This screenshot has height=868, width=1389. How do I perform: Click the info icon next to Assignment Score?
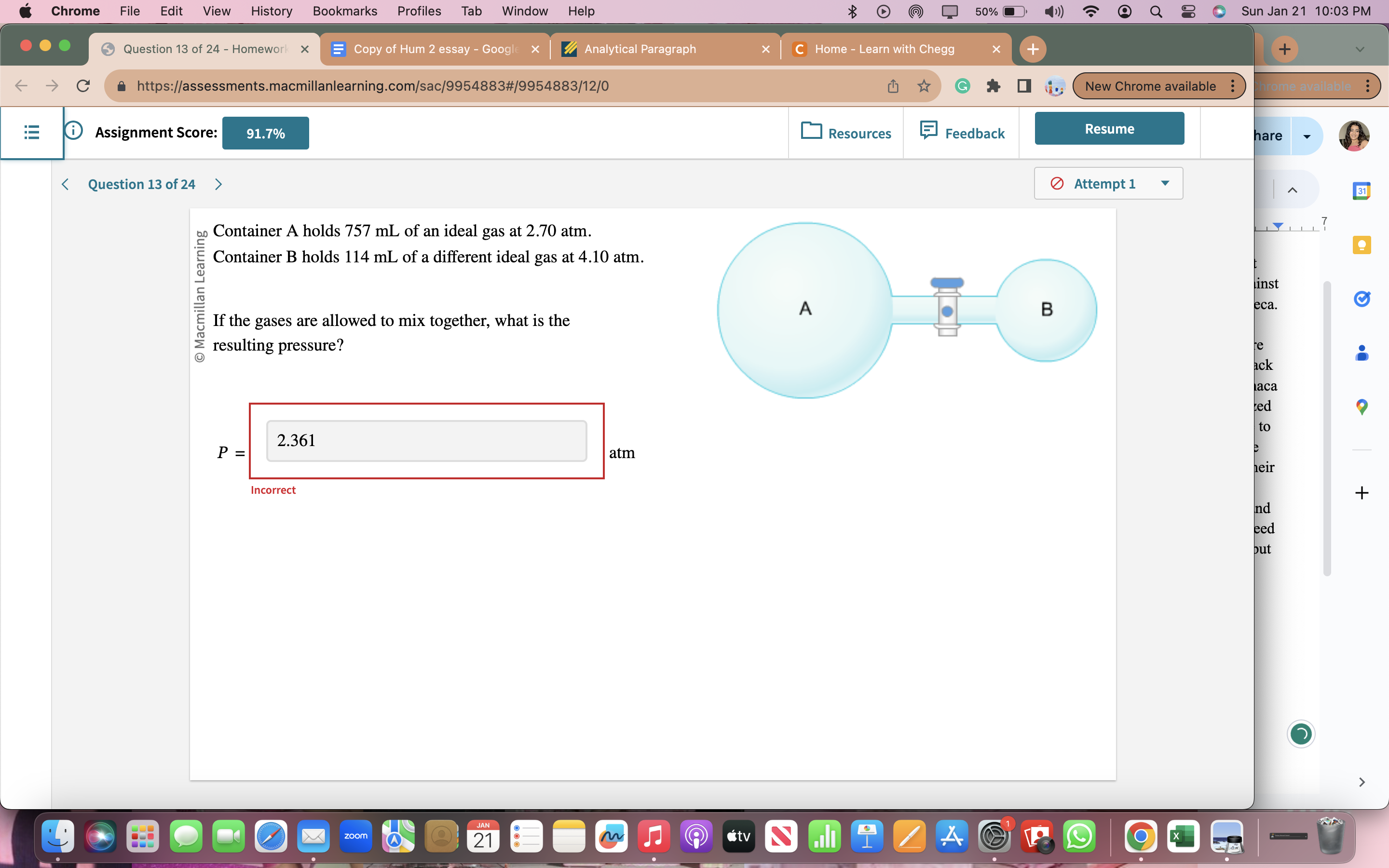(75, 132)
